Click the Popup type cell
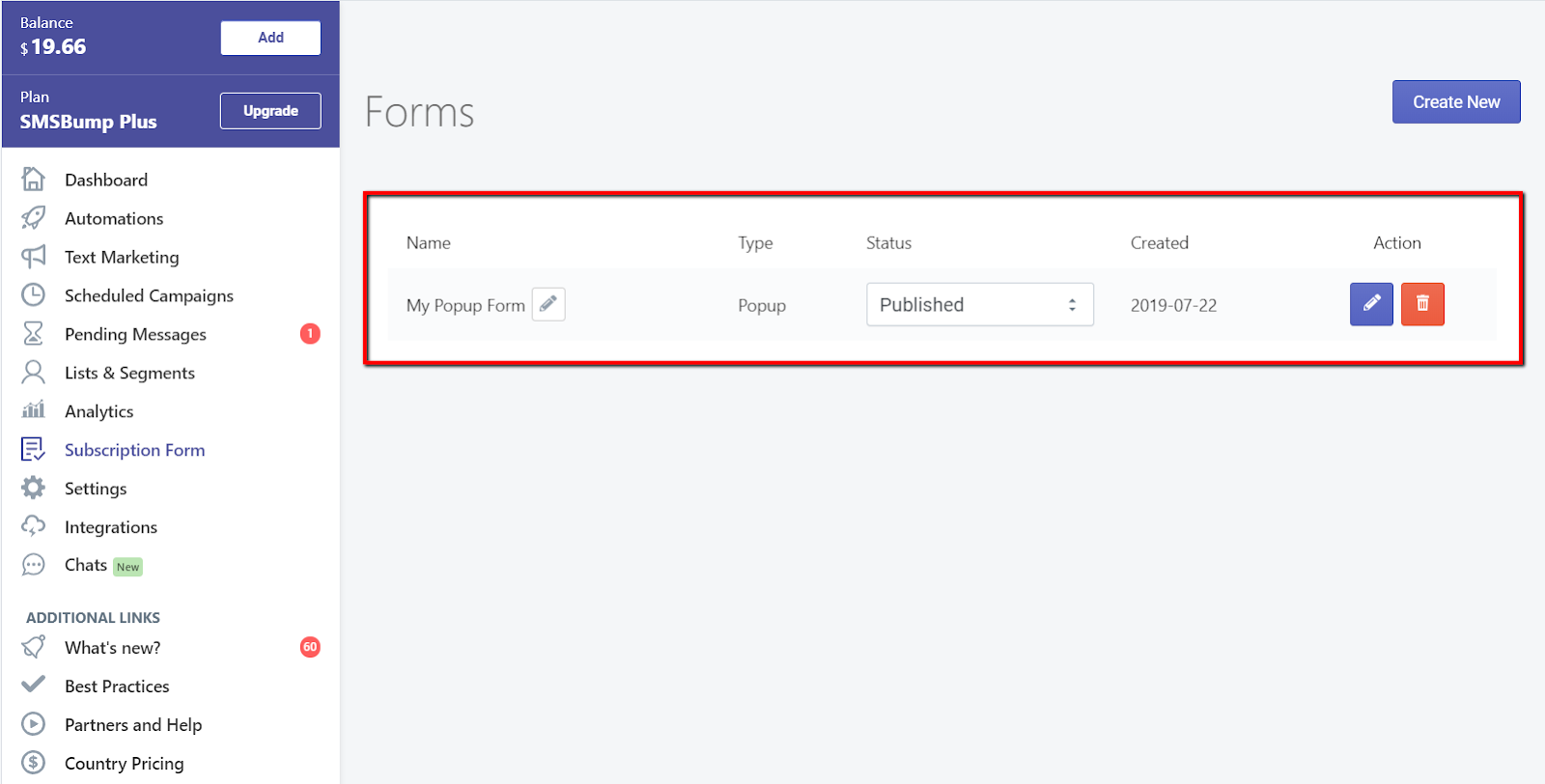This screenshot has width=1545, height=784. point(762,305)
